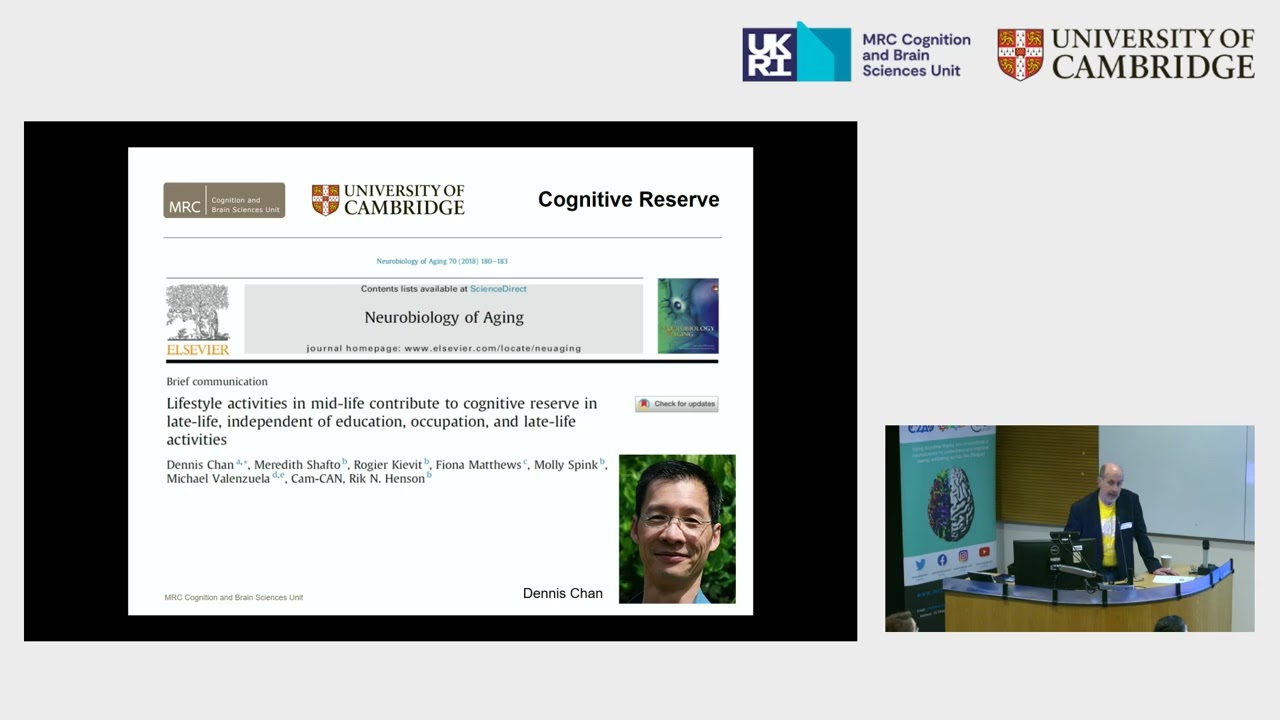Click the slide footer MRC Cognition and Brain Sciences Unit
Image resolution: width=1280 pixels, height=720 pixels.
coord(234,597)
